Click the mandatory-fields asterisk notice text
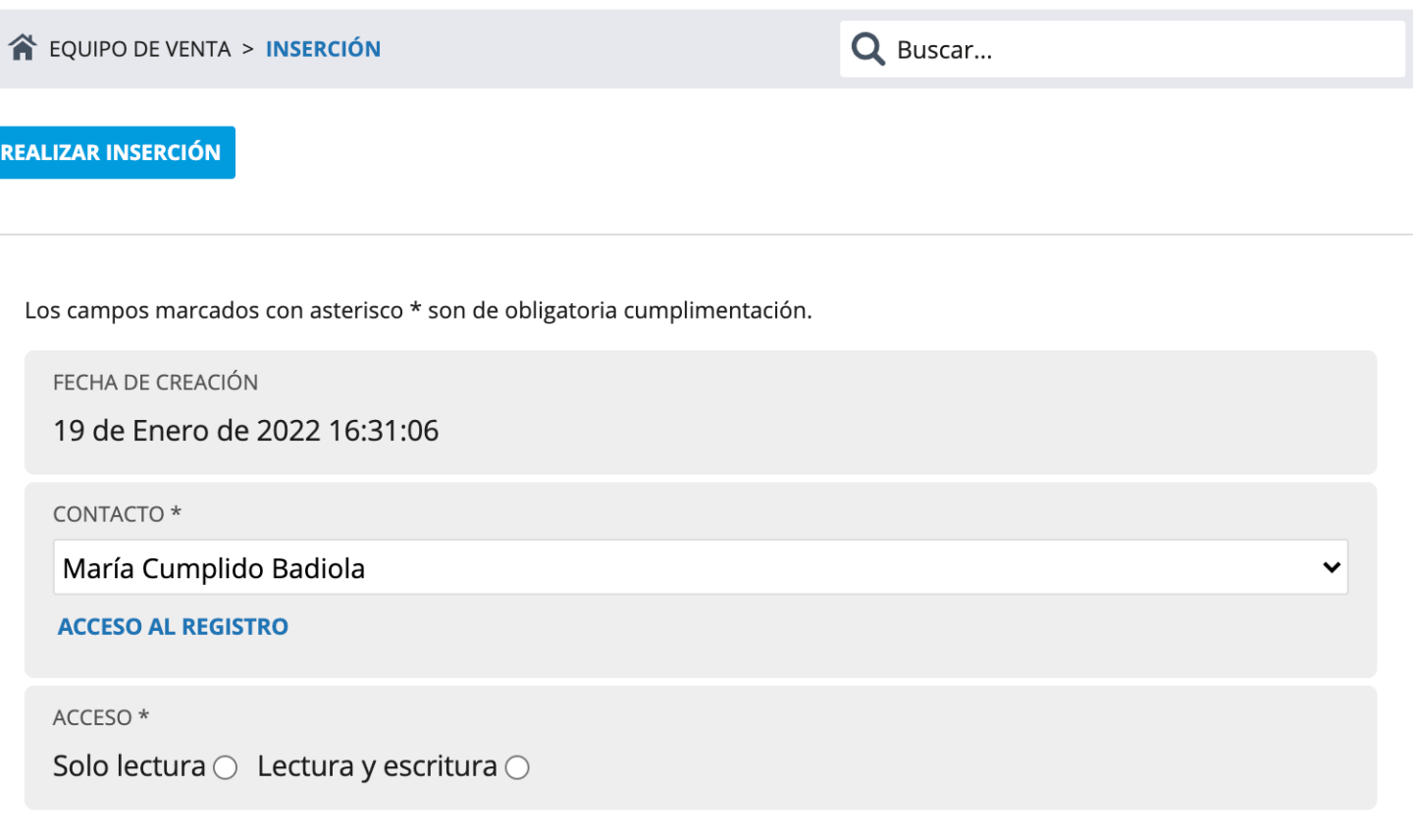This screenshot has width=1413, height=840. pos(418,311)
